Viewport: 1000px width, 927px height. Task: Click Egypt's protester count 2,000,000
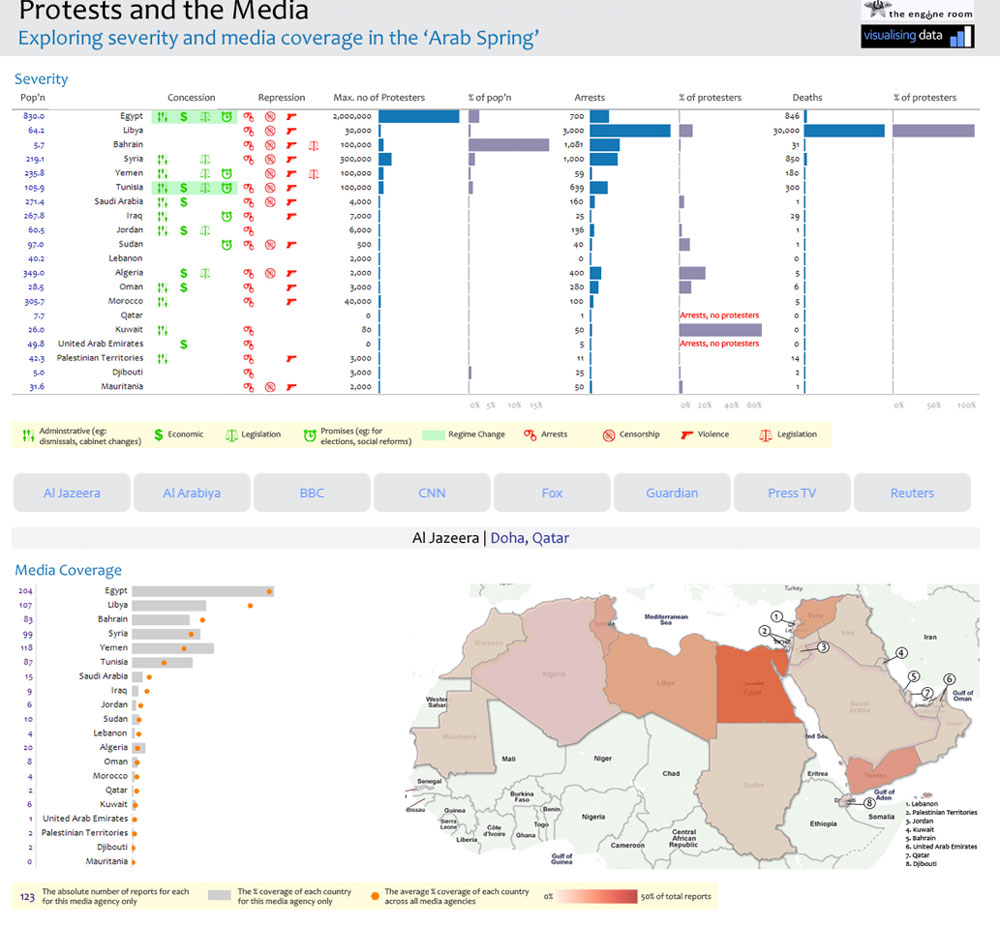click(352, 117)
